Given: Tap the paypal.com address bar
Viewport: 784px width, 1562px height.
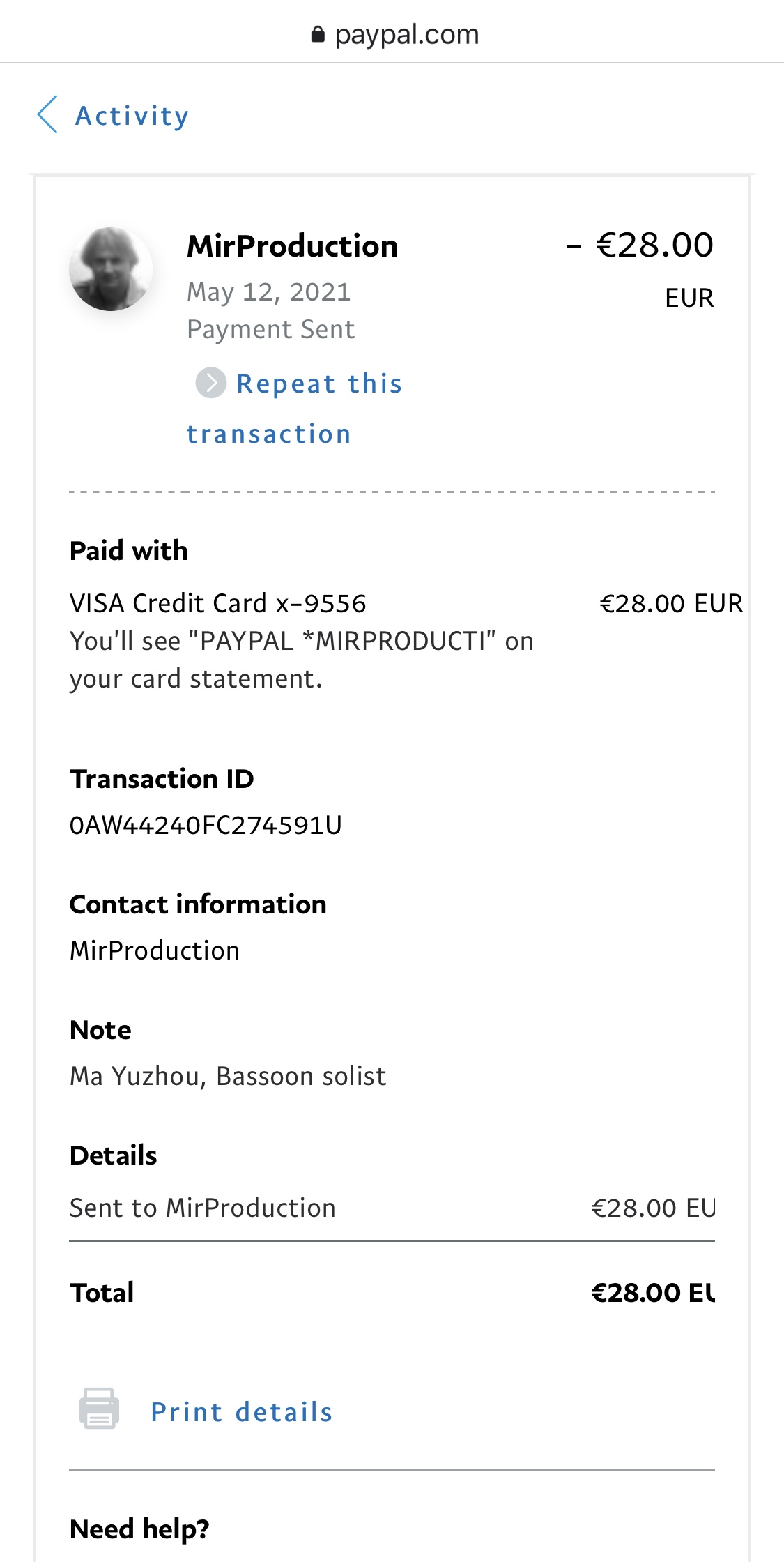Looking at the screenshot, I should tap(406, 35).
